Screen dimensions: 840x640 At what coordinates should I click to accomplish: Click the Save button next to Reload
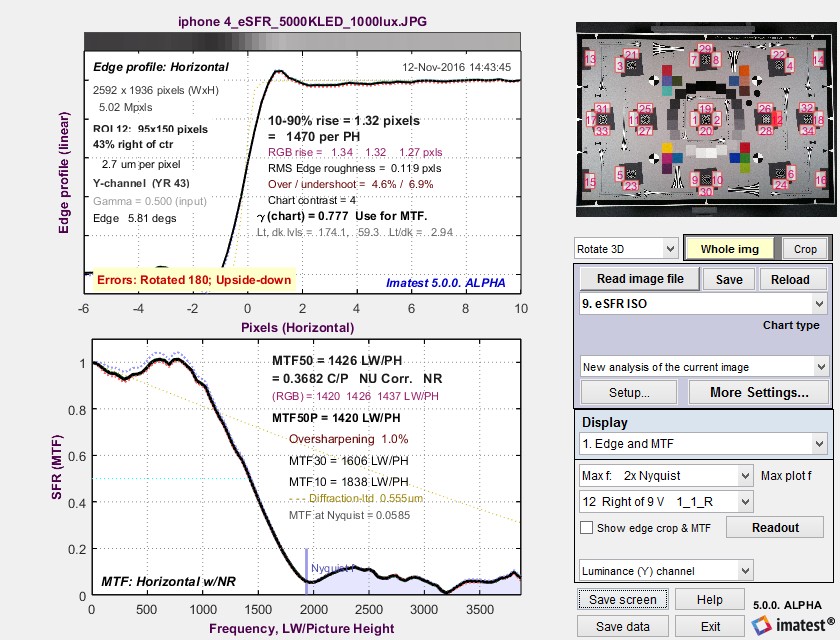pos(729,280)
